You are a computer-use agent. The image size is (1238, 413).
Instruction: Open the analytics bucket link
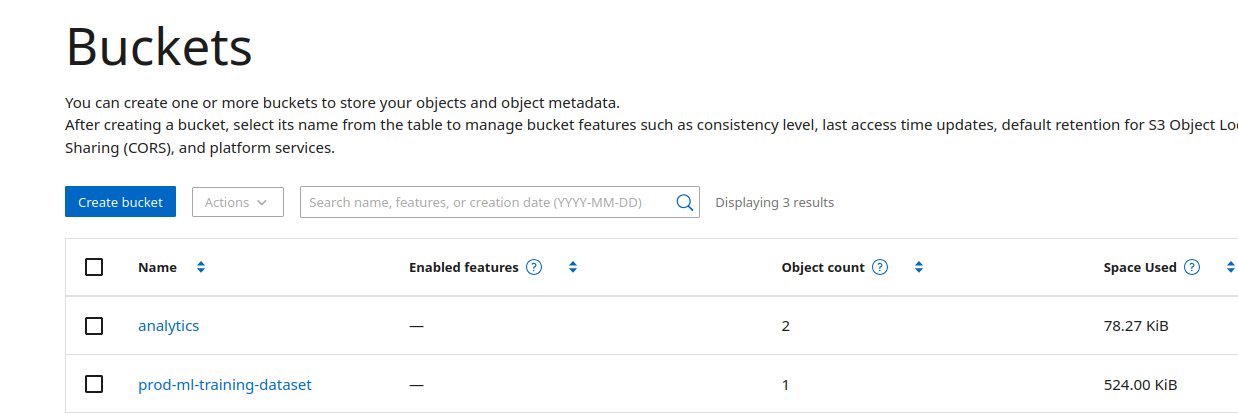(169, 326)
